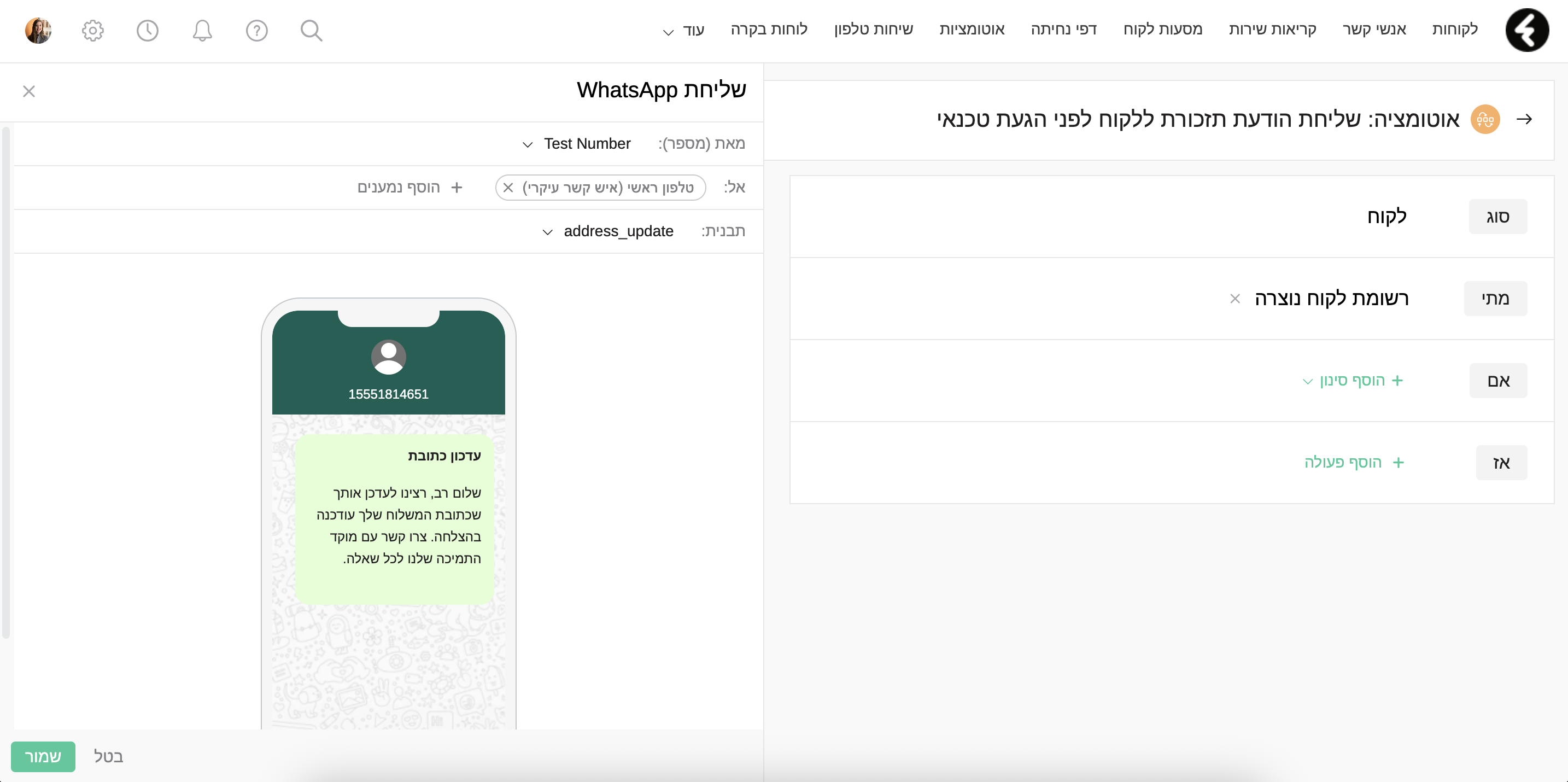The width and height of the screenshot is (1568, 782).
Task: Select the אם label box
Action: pyautogui.click(x=1498, y=381)
